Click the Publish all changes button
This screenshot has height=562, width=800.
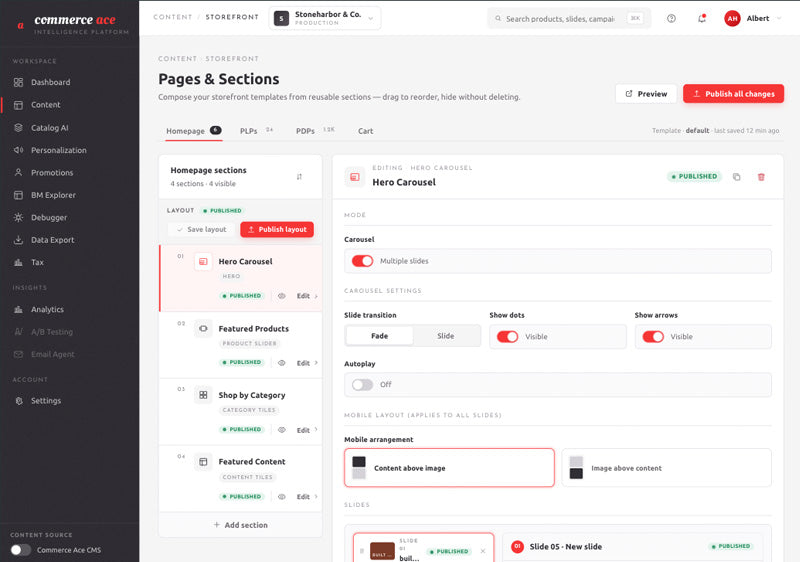(x=733, y=94)
